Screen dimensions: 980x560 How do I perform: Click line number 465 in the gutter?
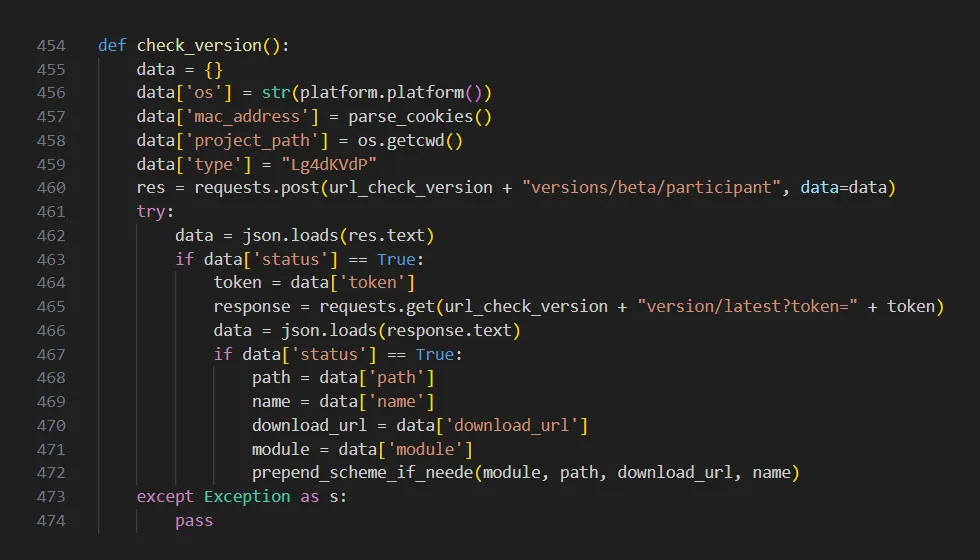(51, 307)
